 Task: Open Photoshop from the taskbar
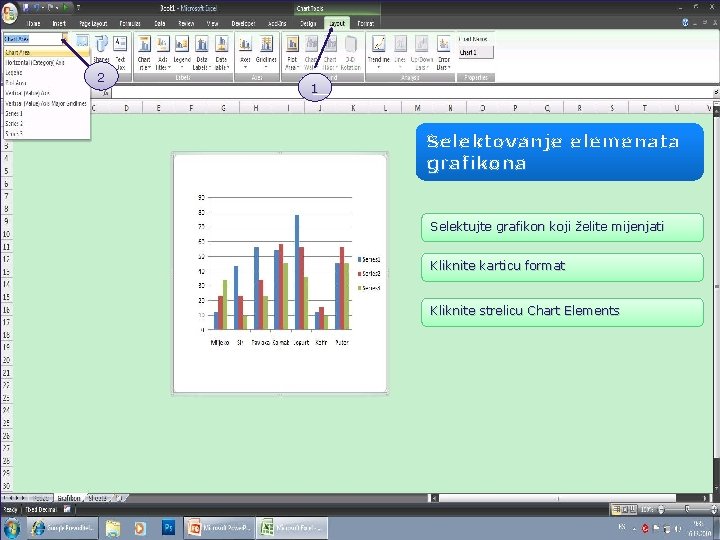[x=168, y=528]
